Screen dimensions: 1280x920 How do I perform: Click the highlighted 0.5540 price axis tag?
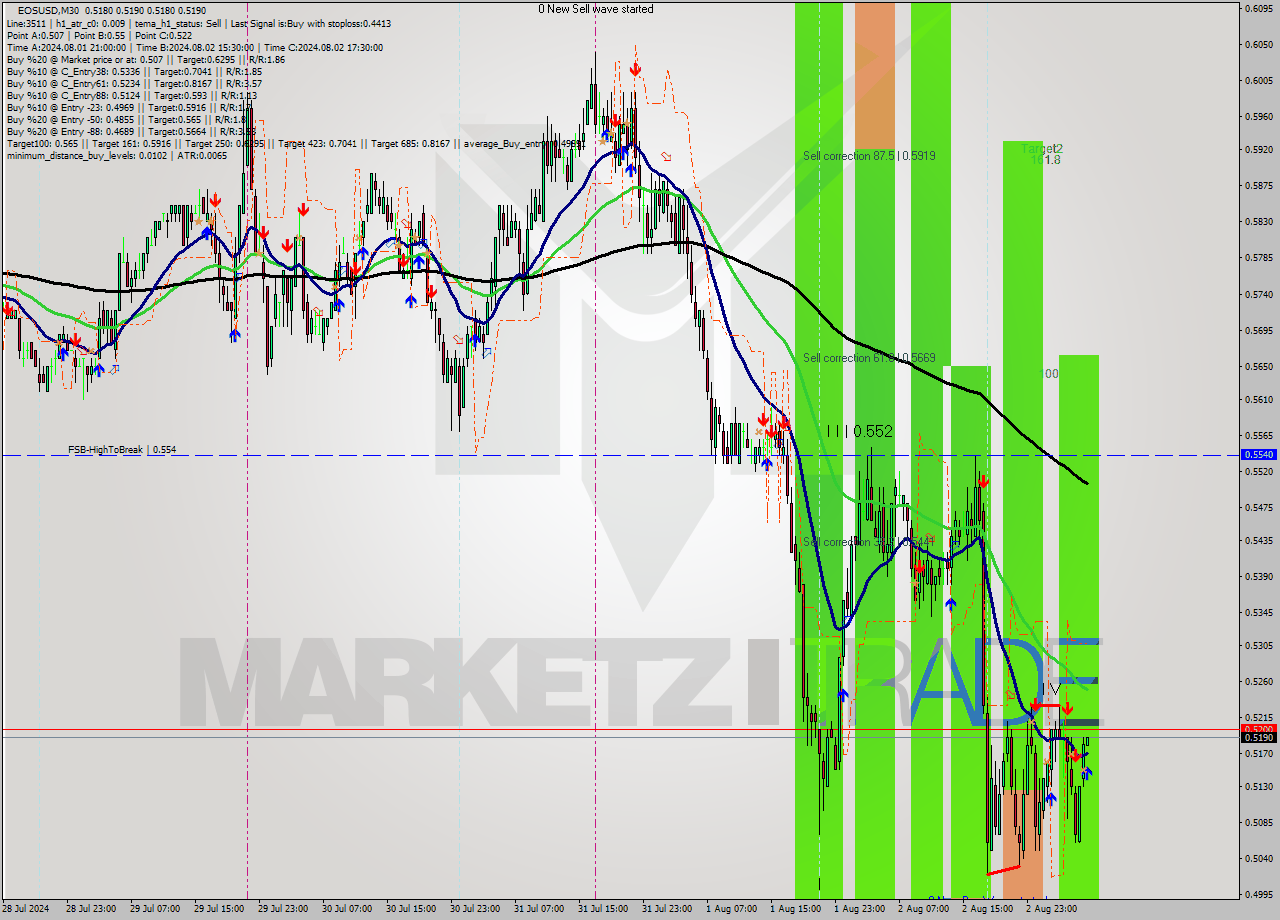(1258, 454)
